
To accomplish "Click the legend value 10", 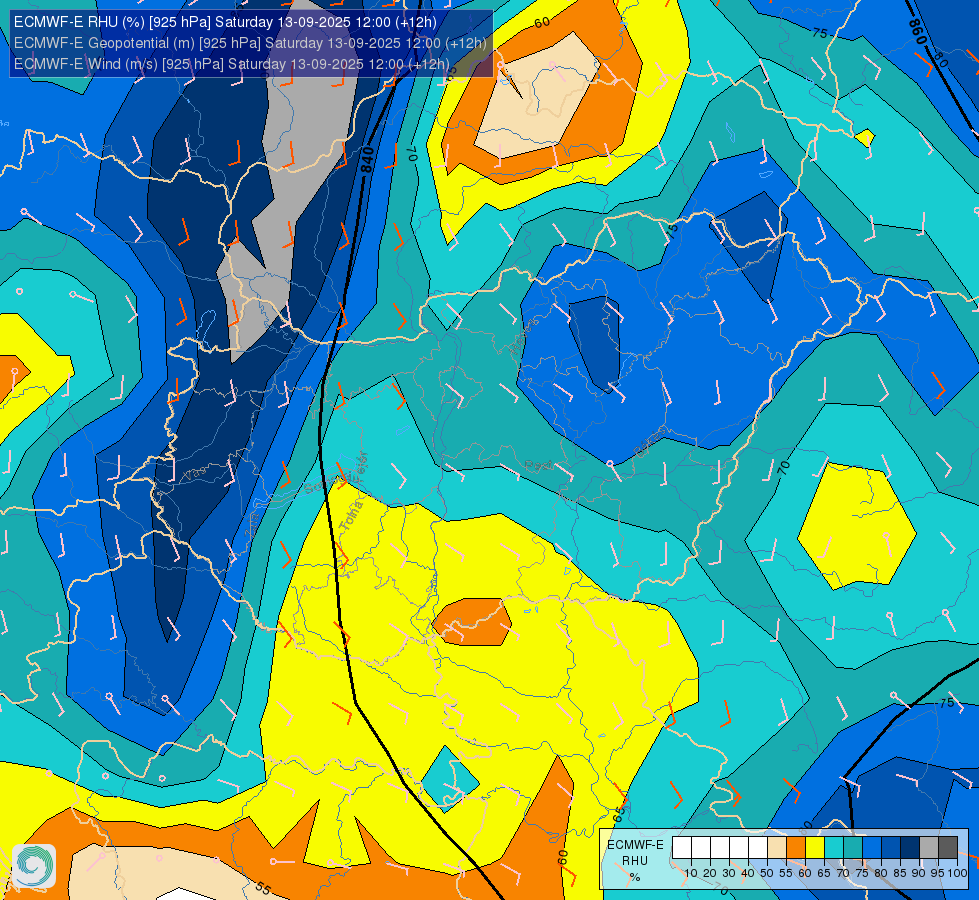I will (x=691, y=873).
